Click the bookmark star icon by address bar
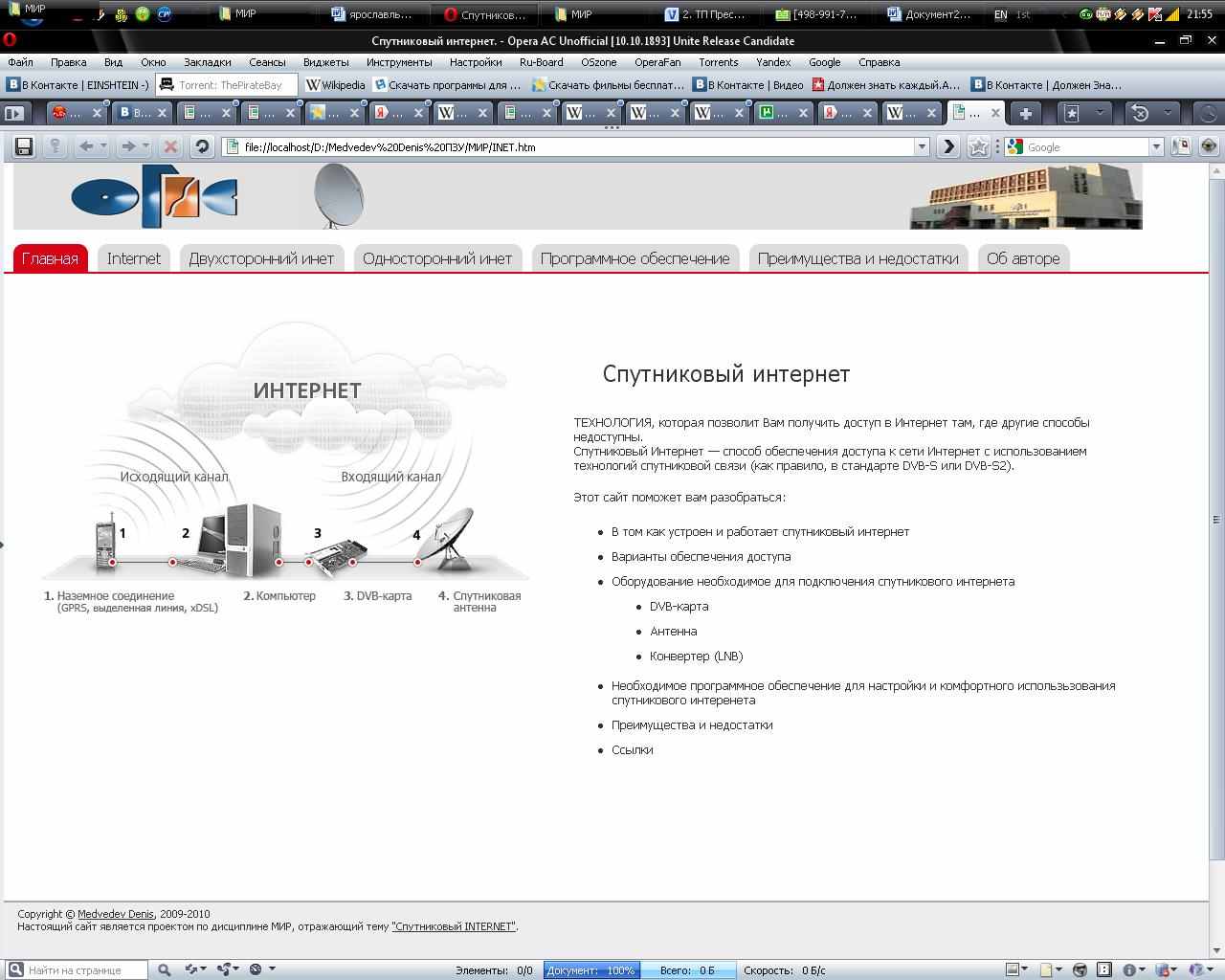 pos(978,146)
